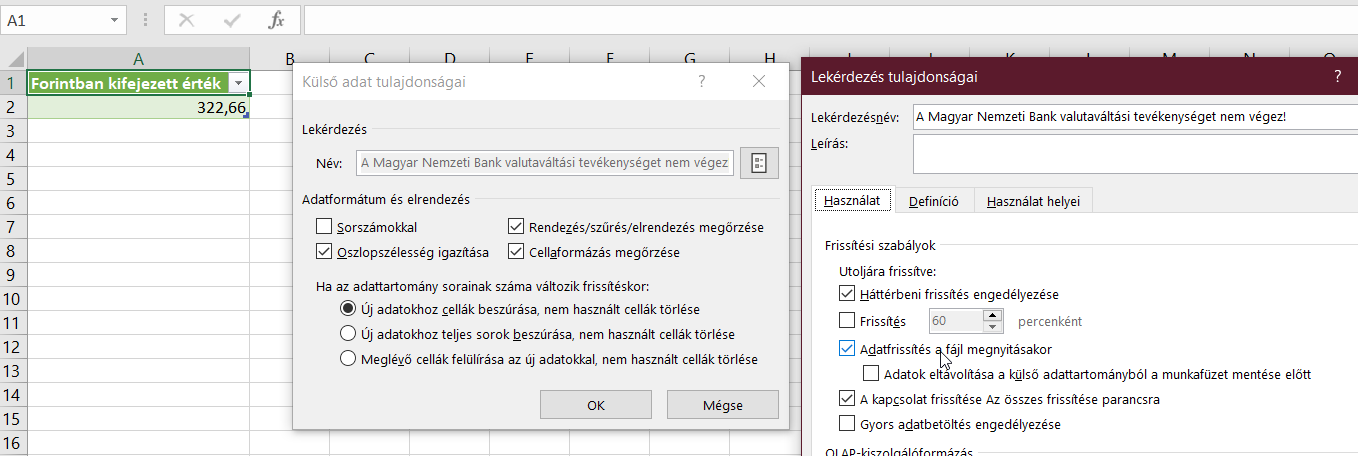
Task: Click the Mégse button
Action: [x=722, y=405]
